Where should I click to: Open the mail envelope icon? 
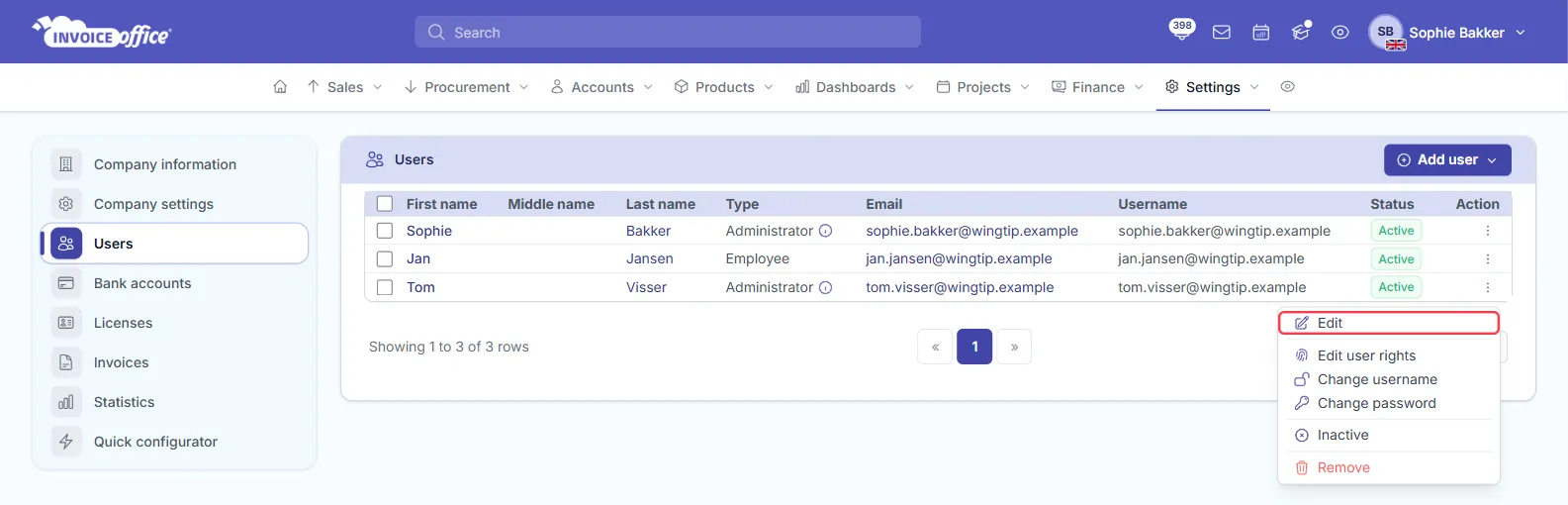point(1222,33)
